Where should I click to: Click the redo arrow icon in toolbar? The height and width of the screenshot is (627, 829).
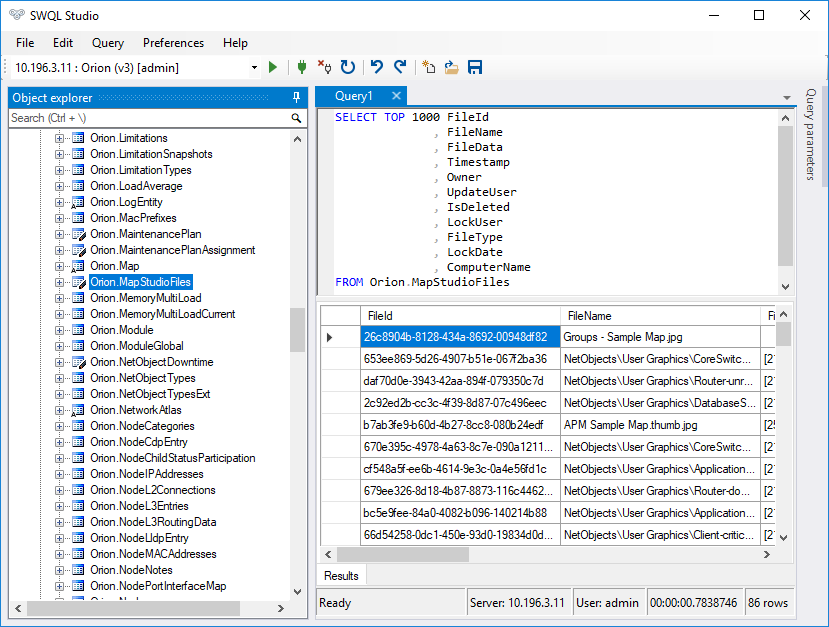click(x=400, y=67)
